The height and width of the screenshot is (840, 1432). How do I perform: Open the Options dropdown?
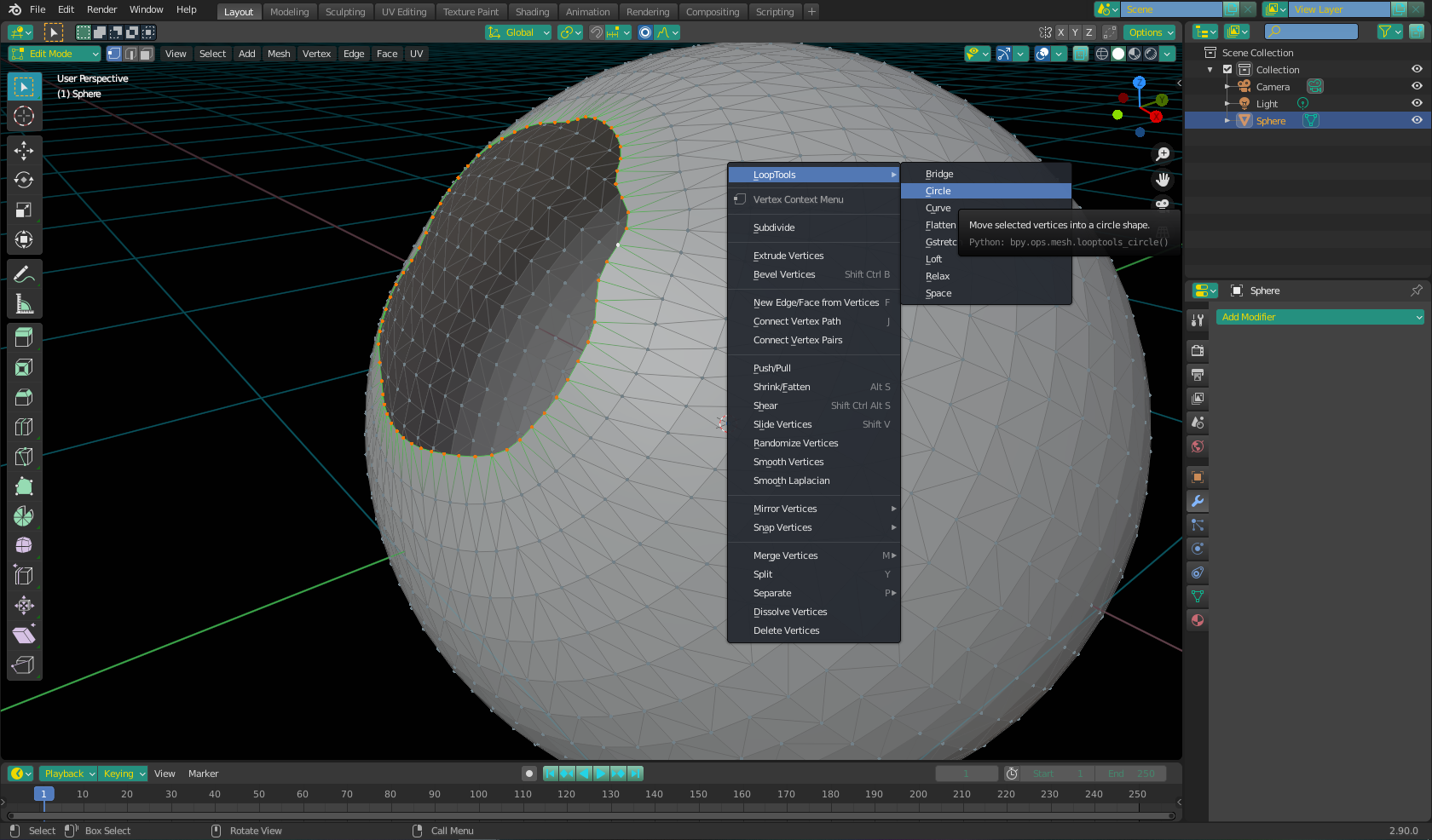pyautogui.click(x=1150, y=32)
